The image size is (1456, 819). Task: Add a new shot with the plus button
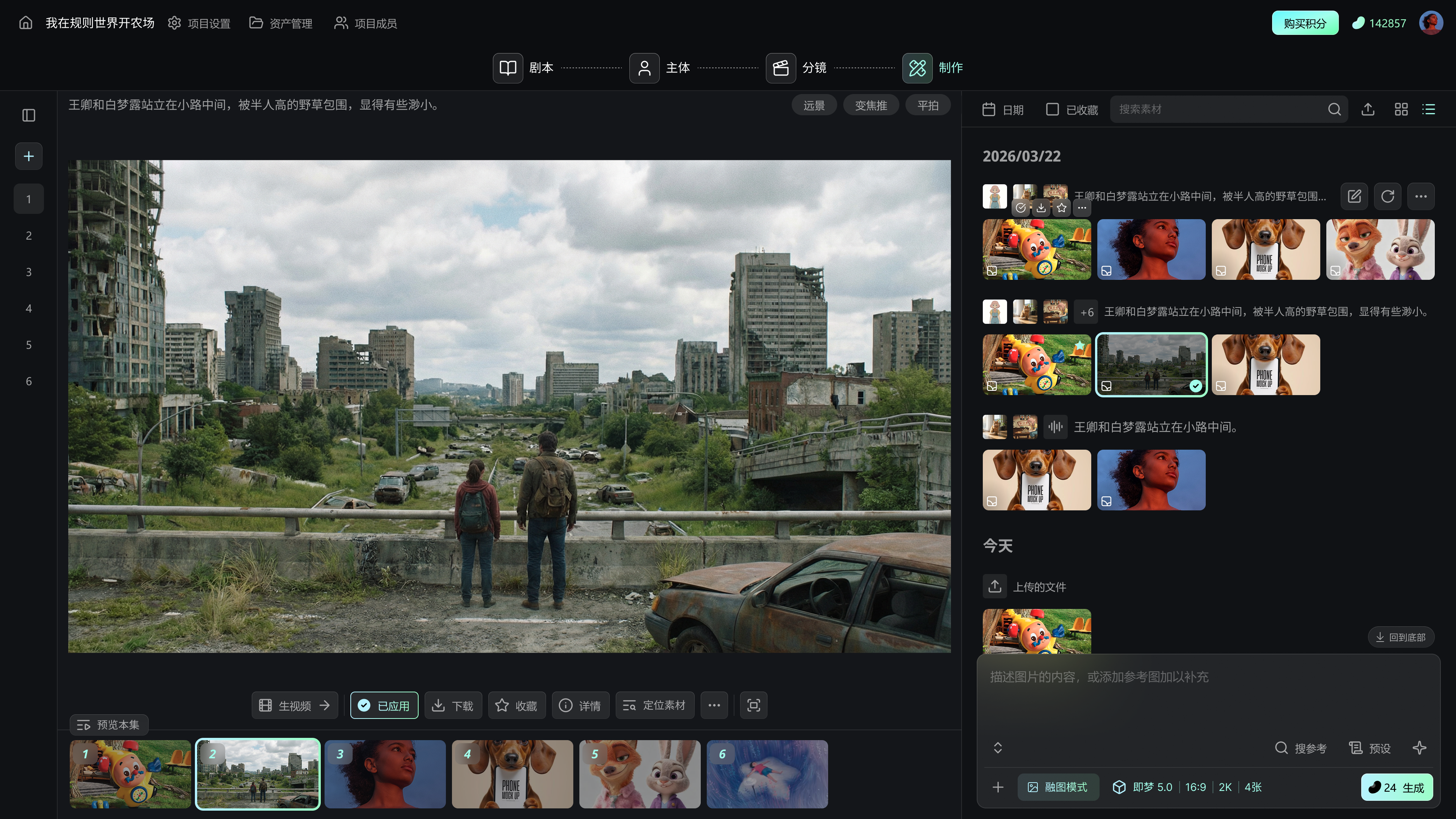[29, 156]
